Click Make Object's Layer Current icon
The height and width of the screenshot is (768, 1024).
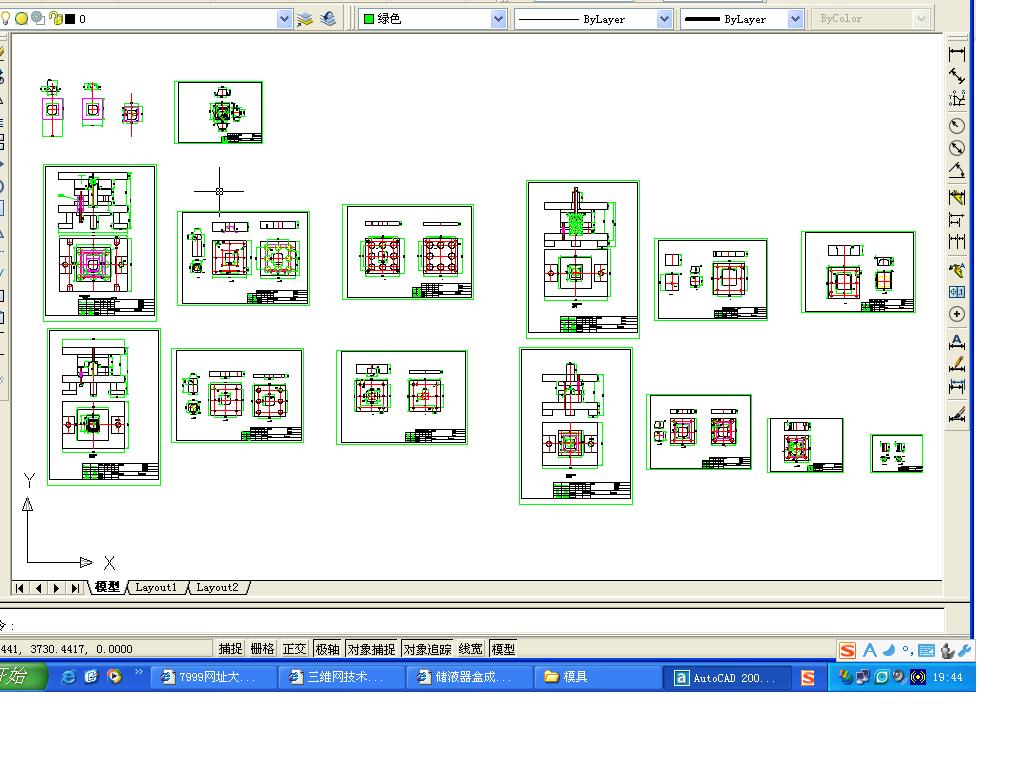305,19
